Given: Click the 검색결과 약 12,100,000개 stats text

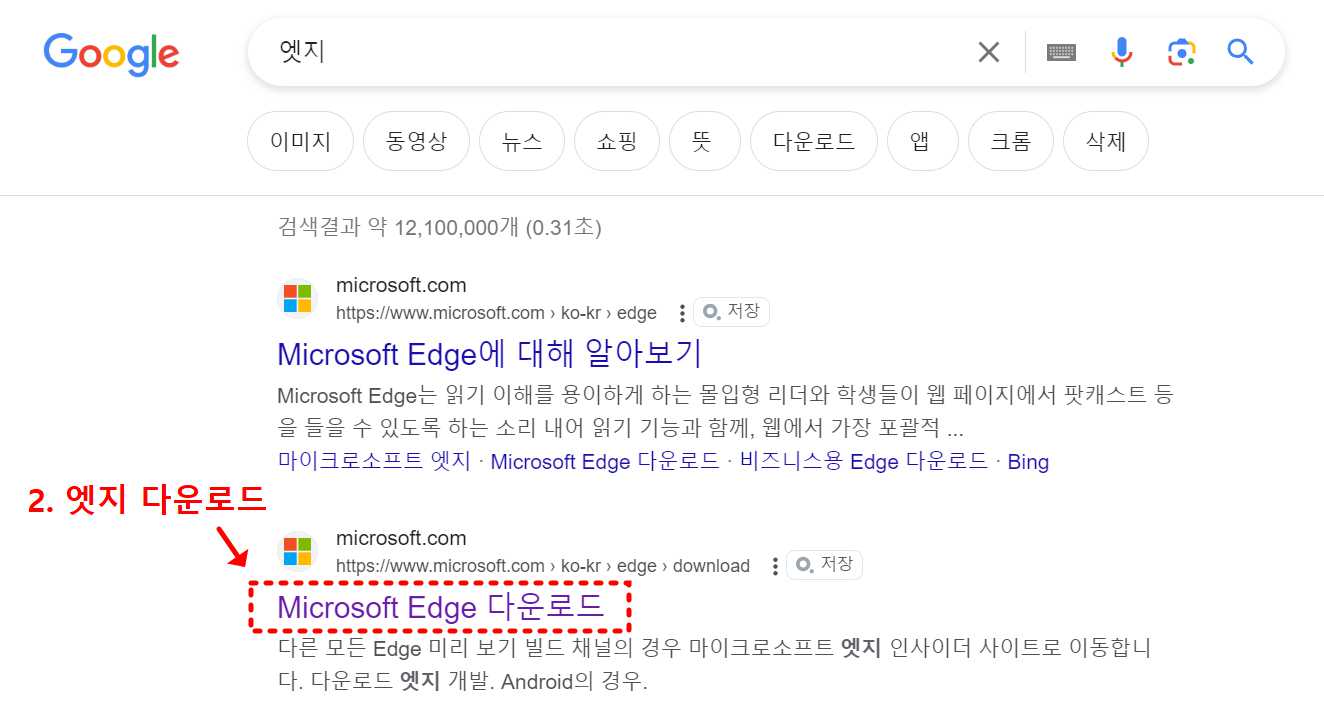Looking at the screenshot, I should point(439,228).
